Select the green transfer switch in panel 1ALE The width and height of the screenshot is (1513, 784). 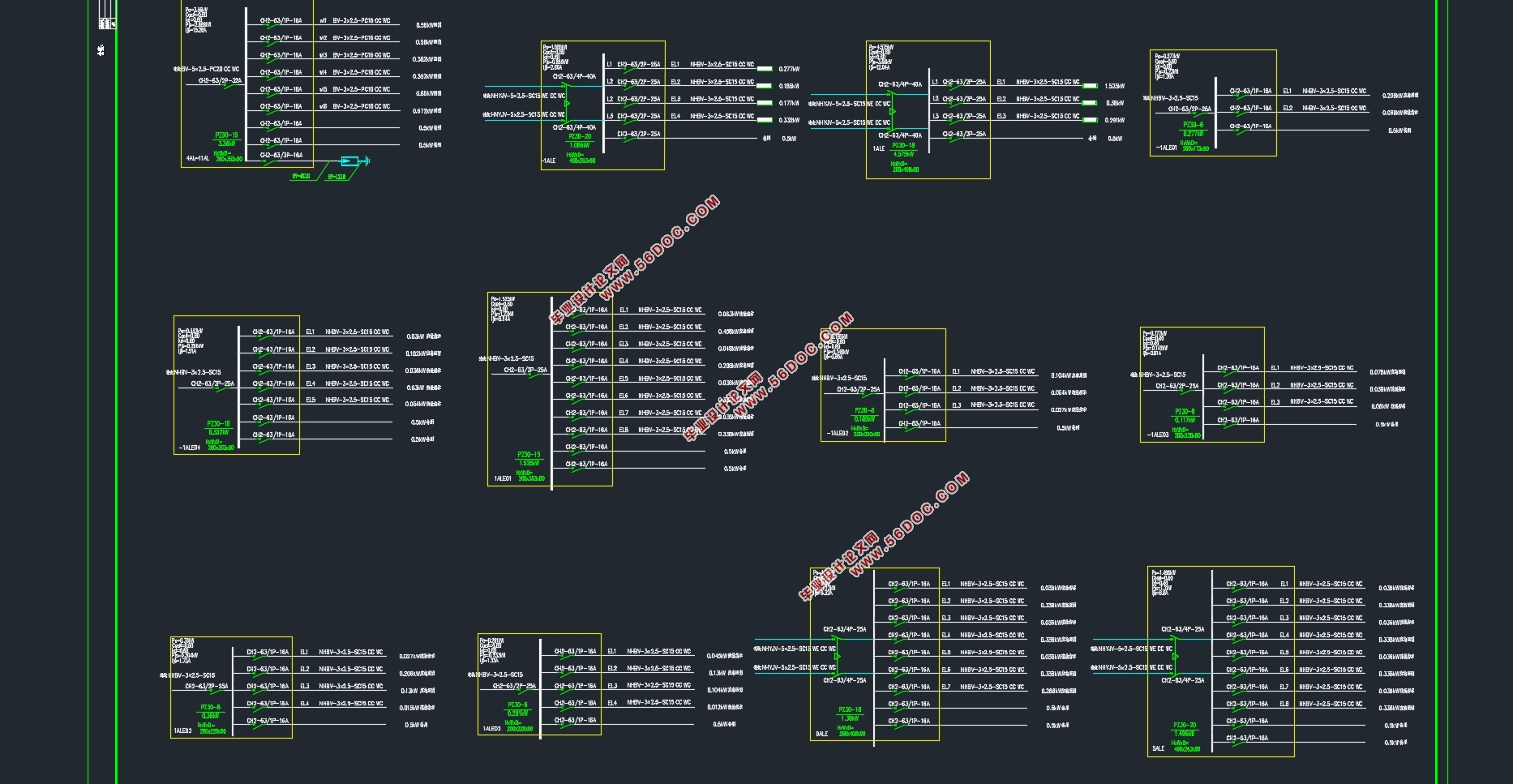coord(892,111)
